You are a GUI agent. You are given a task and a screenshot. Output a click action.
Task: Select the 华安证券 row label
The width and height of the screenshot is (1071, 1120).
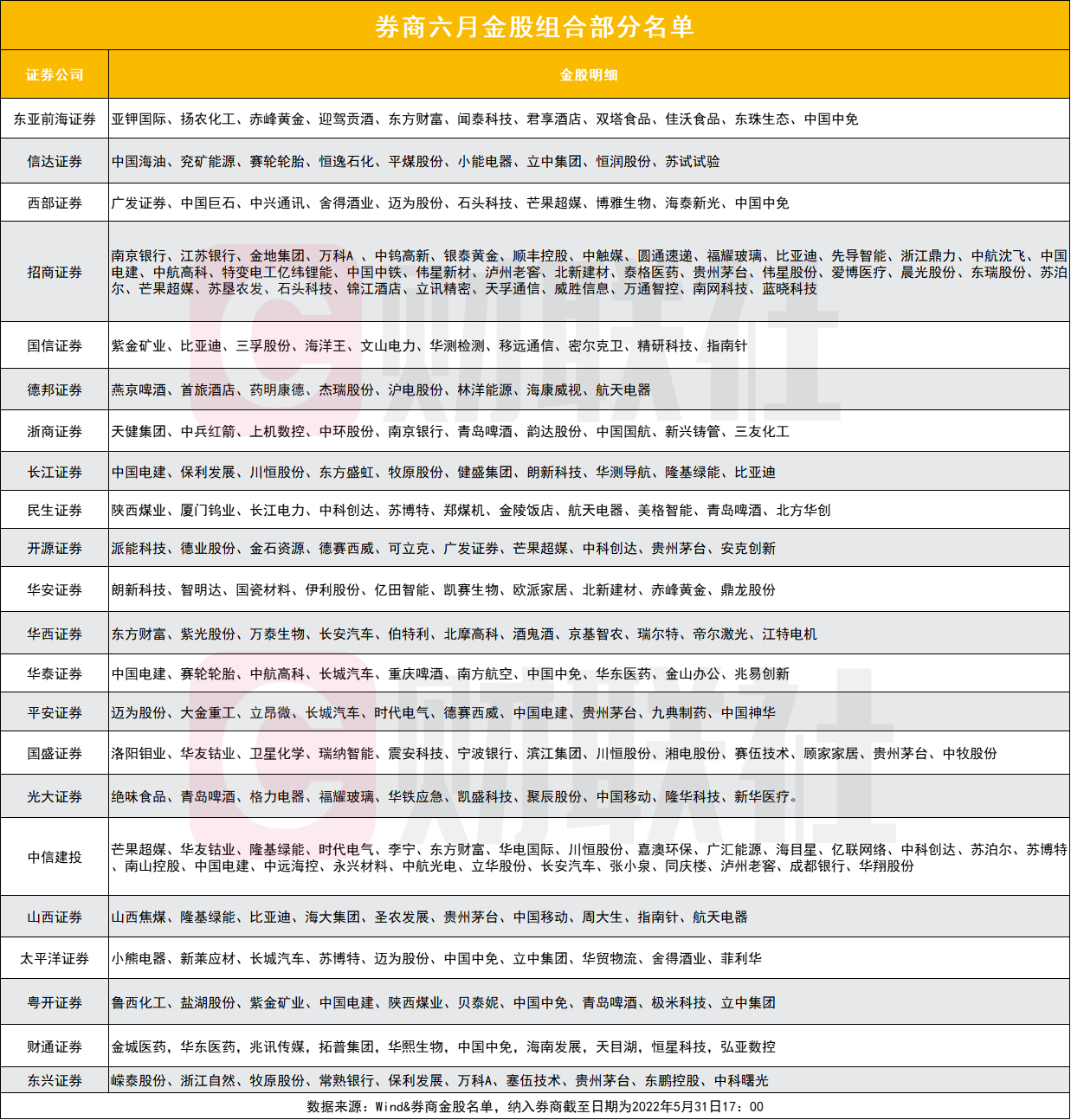[55, 590]
